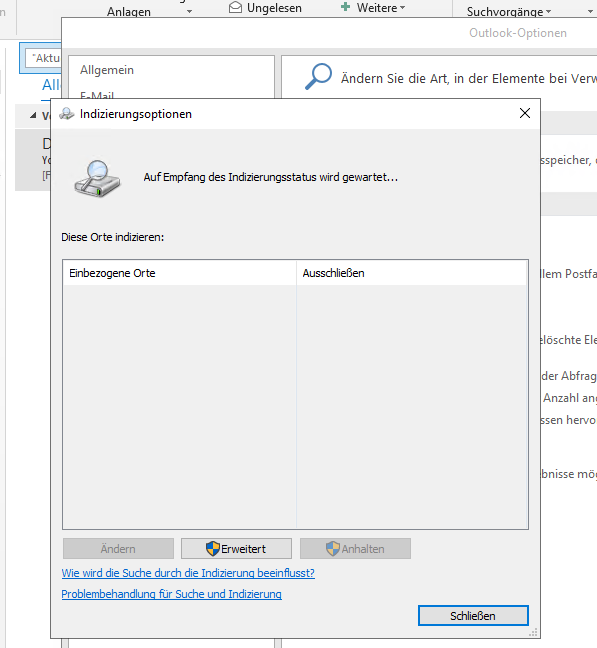The width and height of the screenshot is (597, 648).
Task: Select E-Mail category in options list
Action: 97,95
